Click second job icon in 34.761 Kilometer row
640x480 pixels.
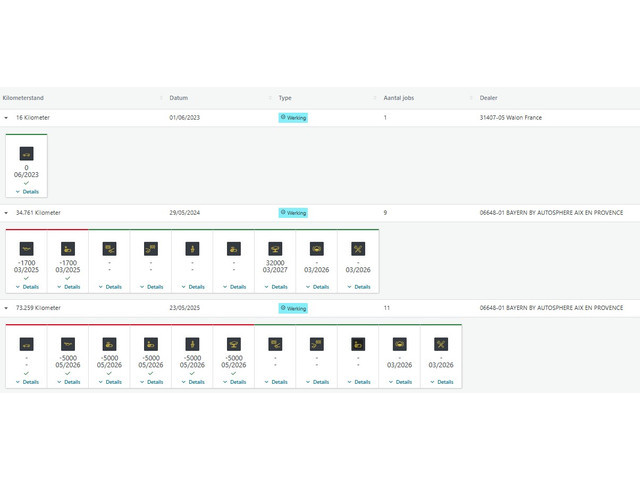tap(67, 248)
